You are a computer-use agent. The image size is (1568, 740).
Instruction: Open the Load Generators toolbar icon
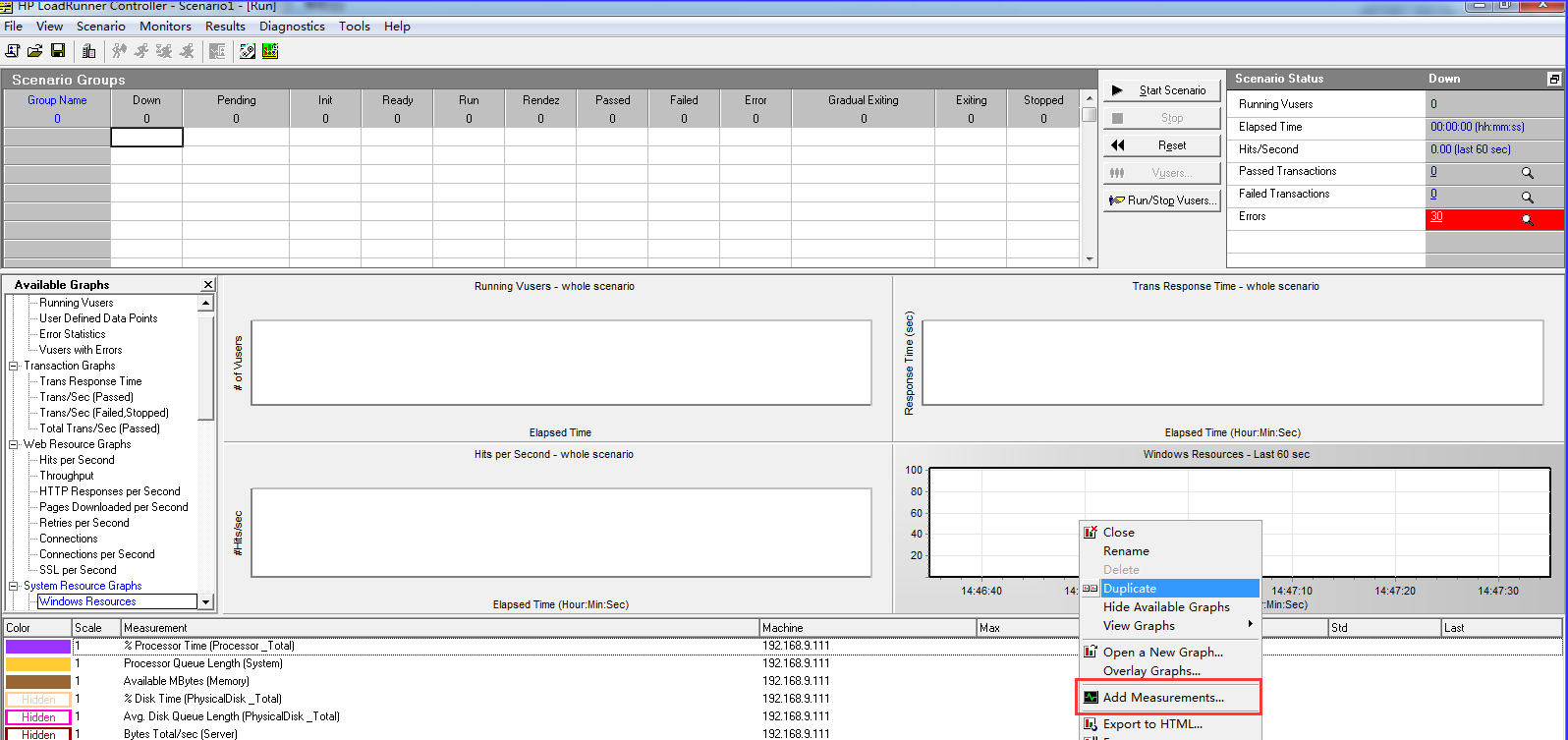88,51
